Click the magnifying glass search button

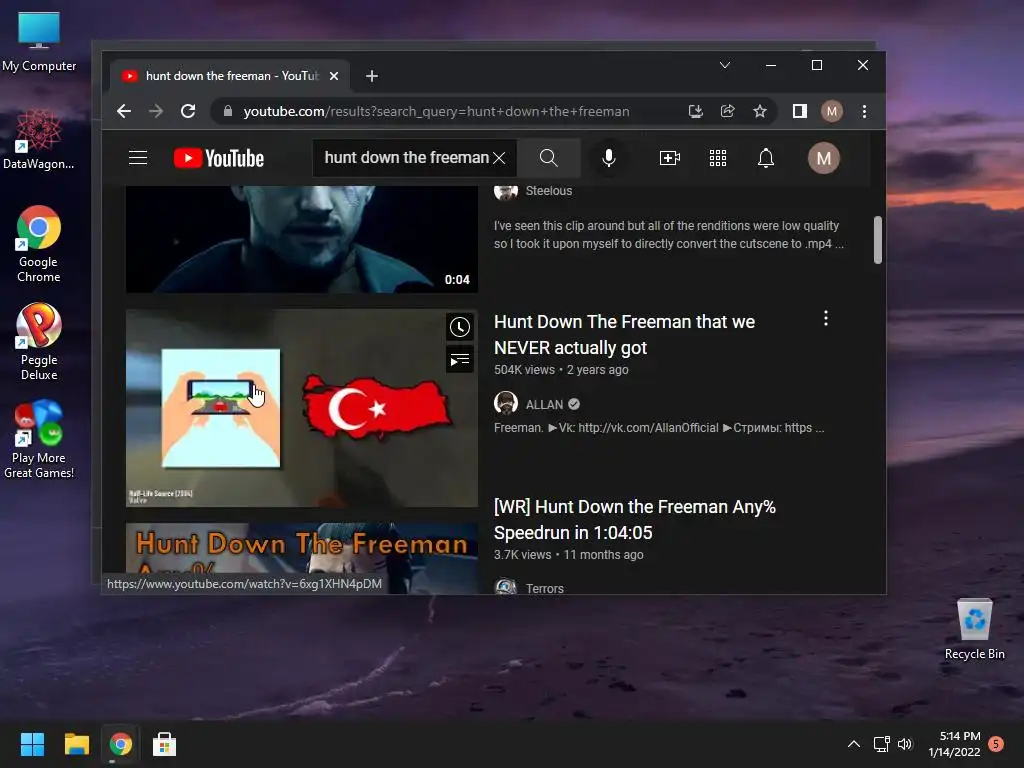[549, 158]
